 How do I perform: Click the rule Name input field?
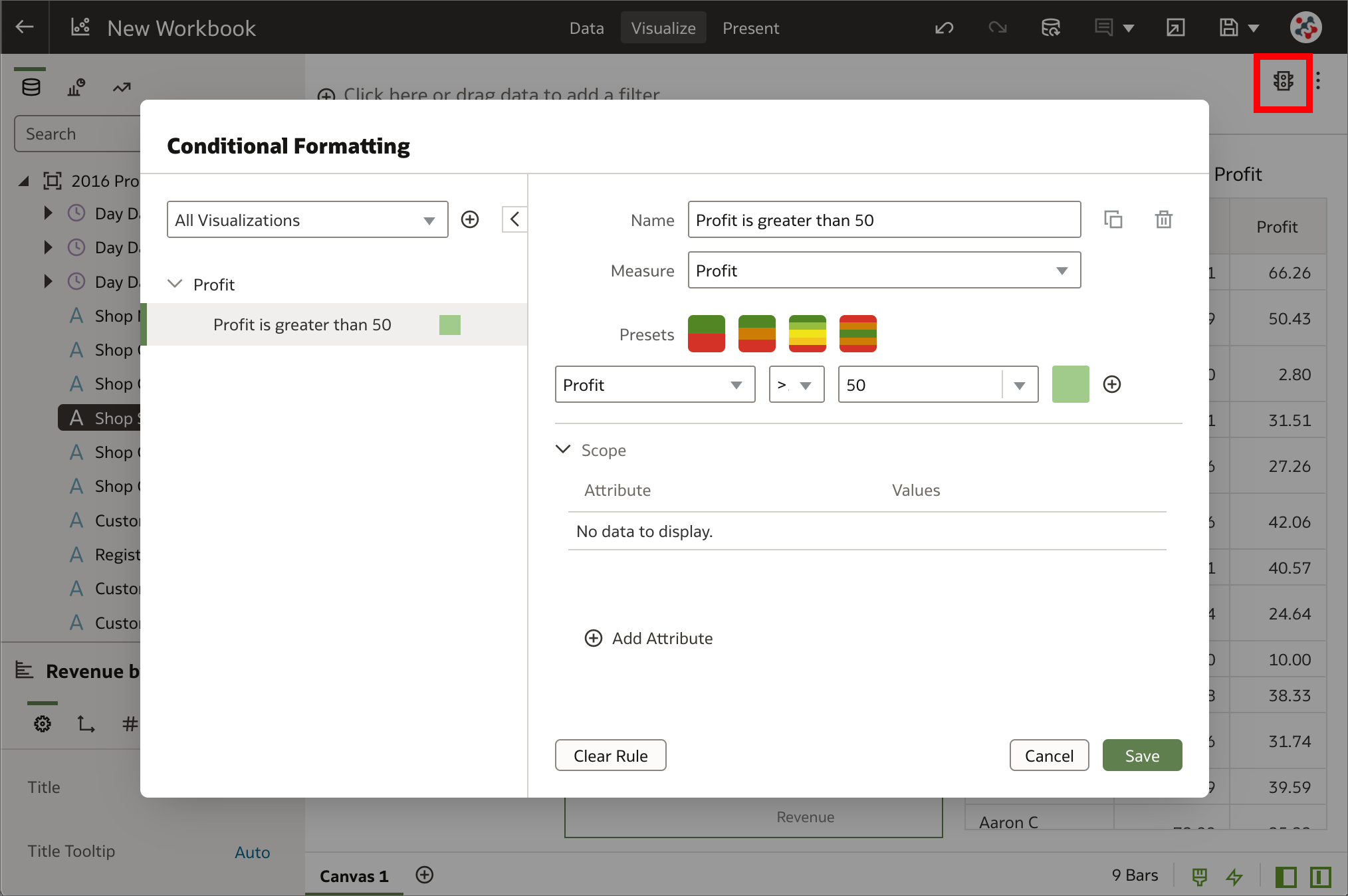[x=884, y=219]
